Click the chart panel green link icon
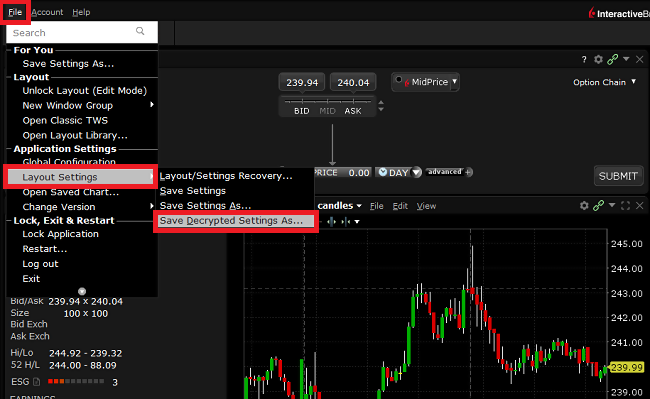This screenshot has height=399, width=650. (x=598, y=206)
